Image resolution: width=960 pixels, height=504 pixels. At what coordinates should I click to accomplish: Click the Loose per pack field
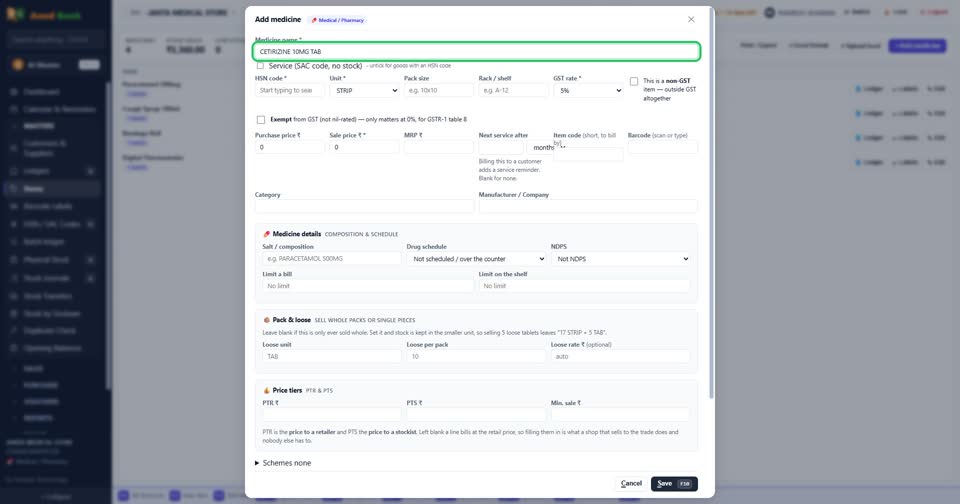[476, 356]
